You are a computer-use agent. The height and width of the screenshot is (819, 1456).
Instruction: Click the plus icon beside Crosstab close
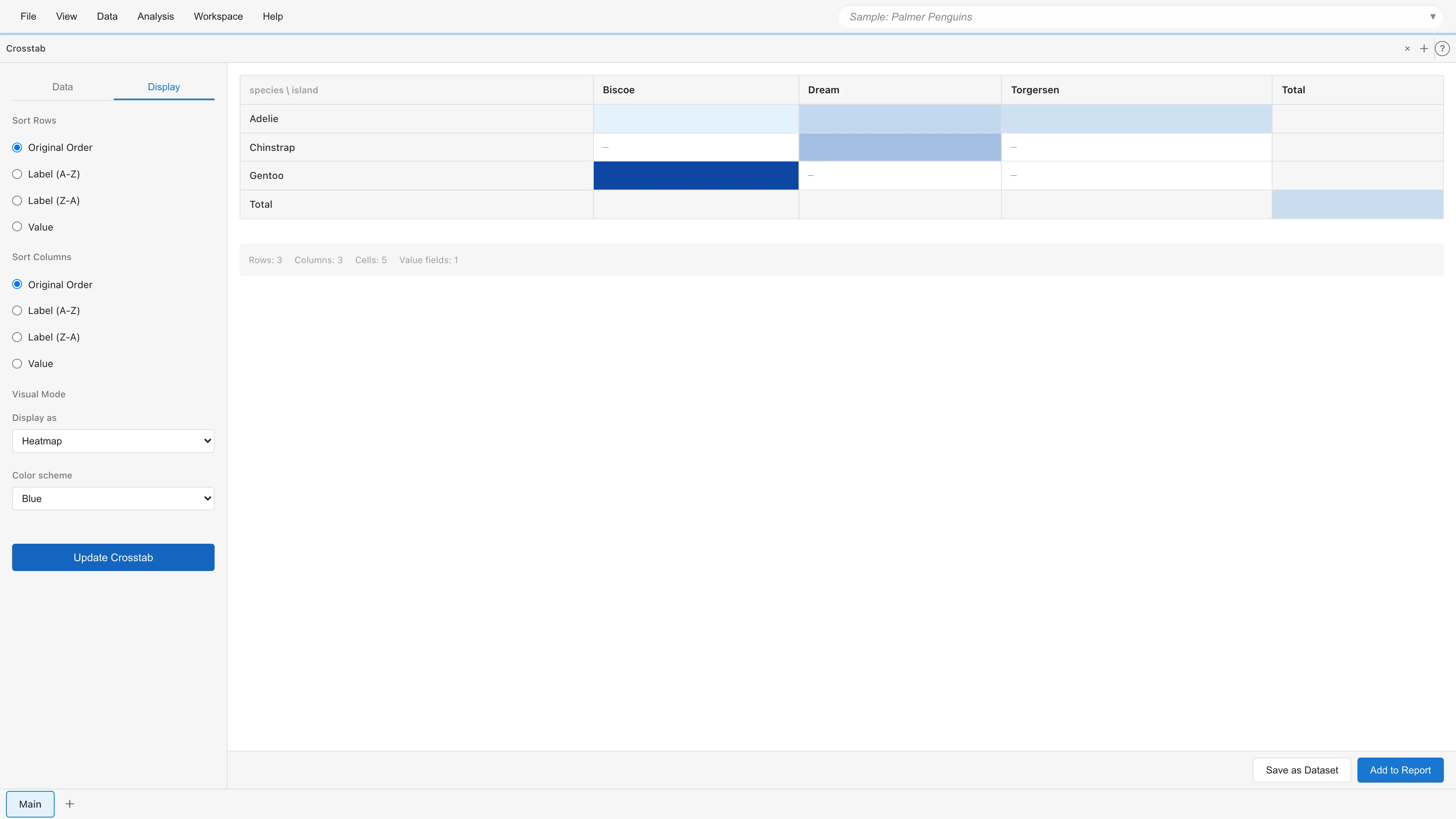click(1424, 49)
